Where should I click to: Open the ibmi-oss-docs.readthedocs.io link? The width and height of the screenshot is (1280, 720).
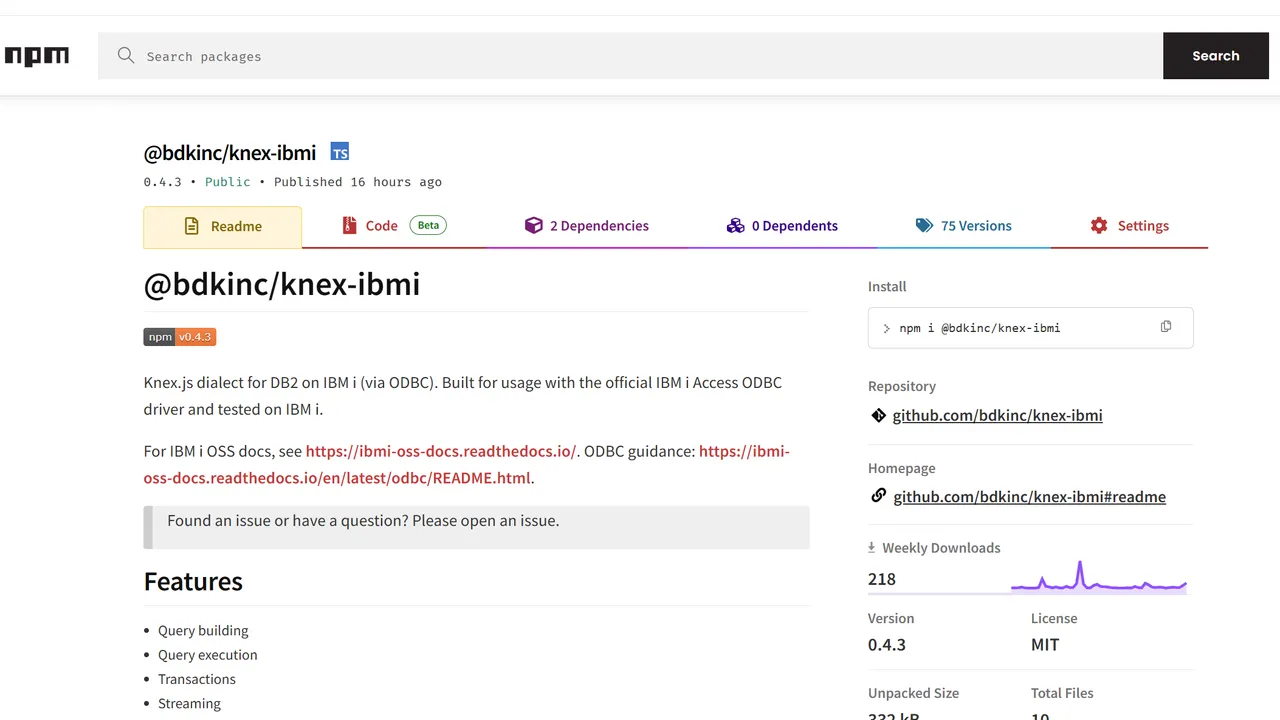[441, 451]
